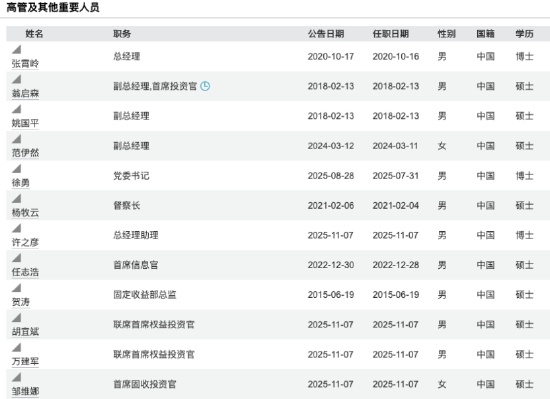This screenshot has height=399, width=550.
Task: Click the clock icon beside 副总经理,首席投资官
Action: click(x=205, y=86)
